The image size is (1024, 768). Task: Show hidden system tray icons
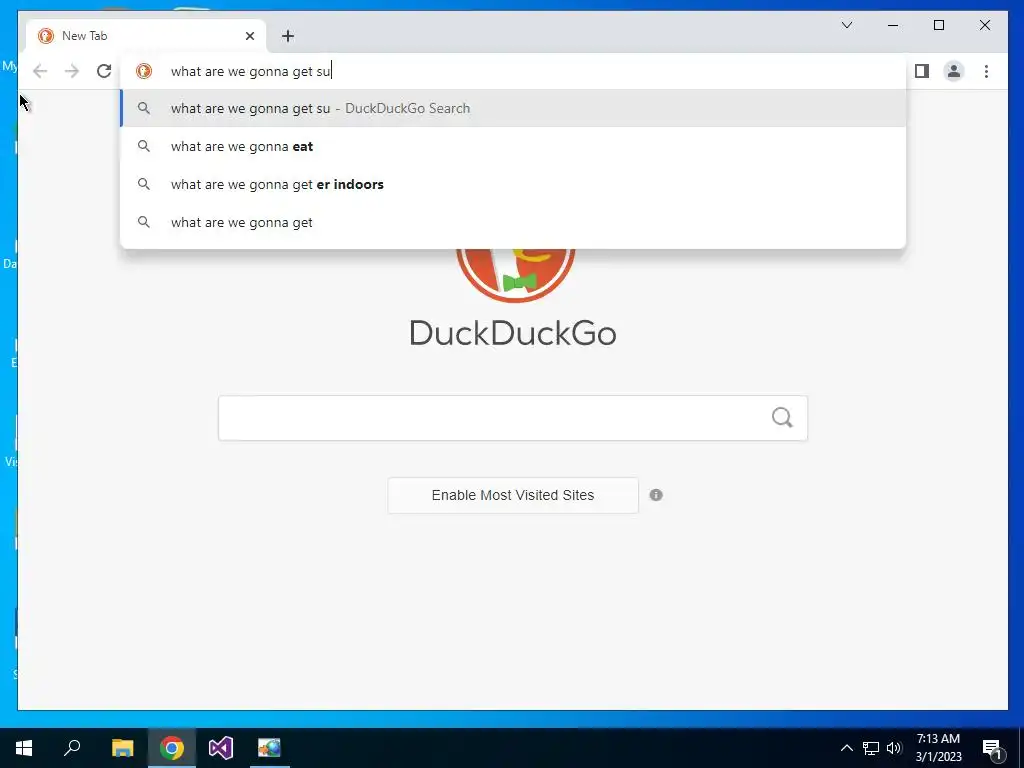click(x=846, y=748)
